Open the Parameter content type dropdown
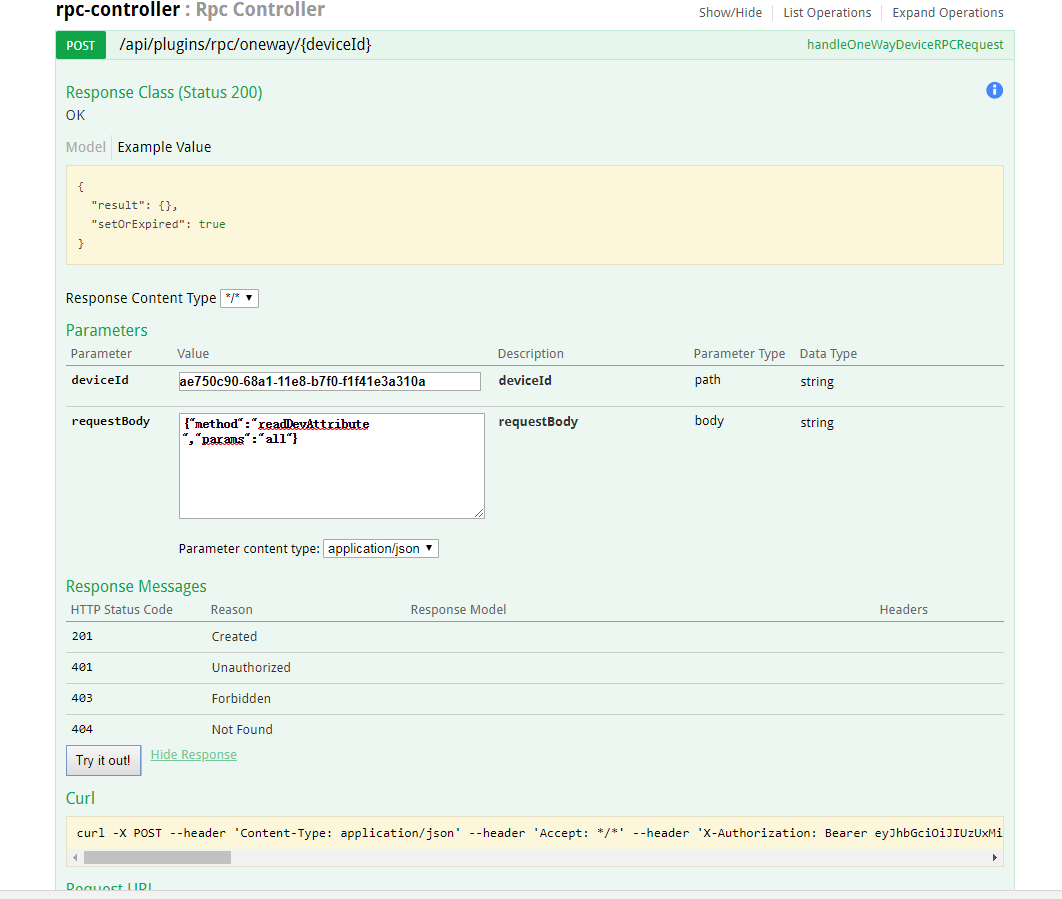Image resolution: width=1062 pixels, height=899 pixels. 380,548
